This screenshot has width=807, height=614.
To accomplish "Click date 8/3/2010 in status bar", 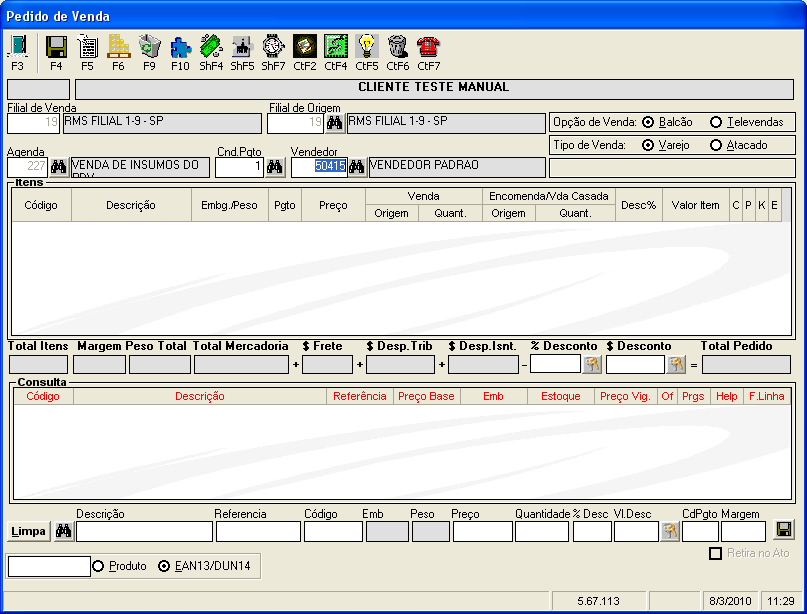I will coord(730,601).
